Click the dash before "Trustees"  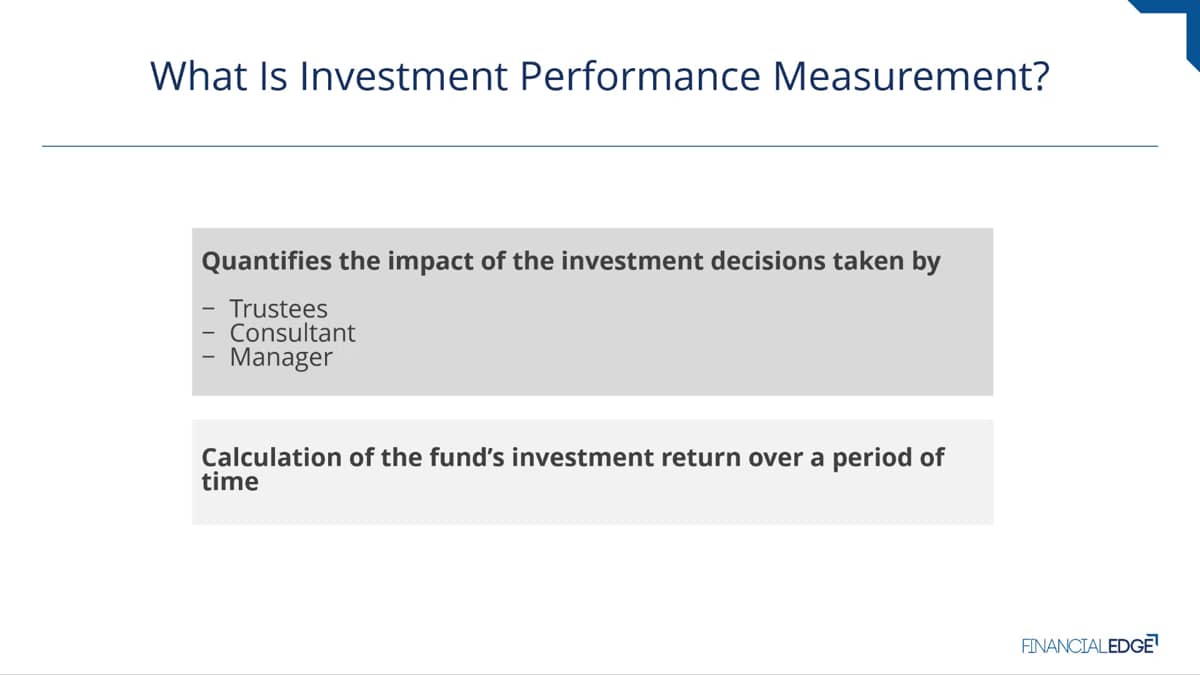click(x=208, y=310)
